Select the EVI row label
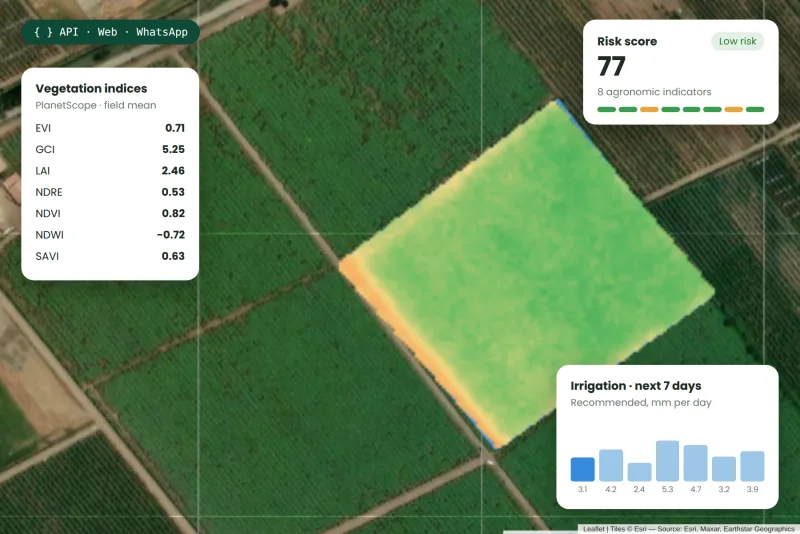800x534 pixels. click(x=43, y=128)
